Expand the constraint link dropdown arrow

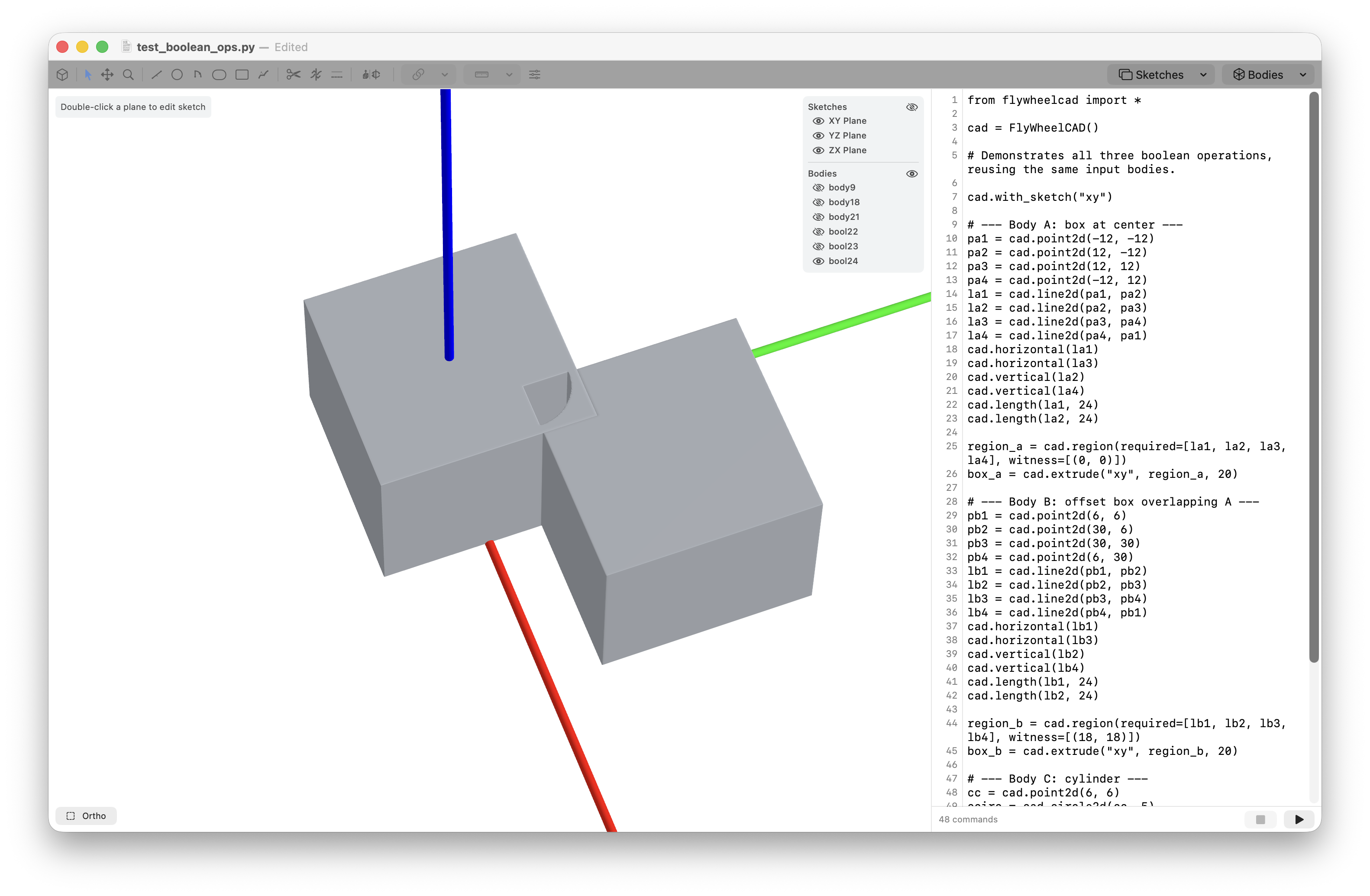tap(444, 75)
